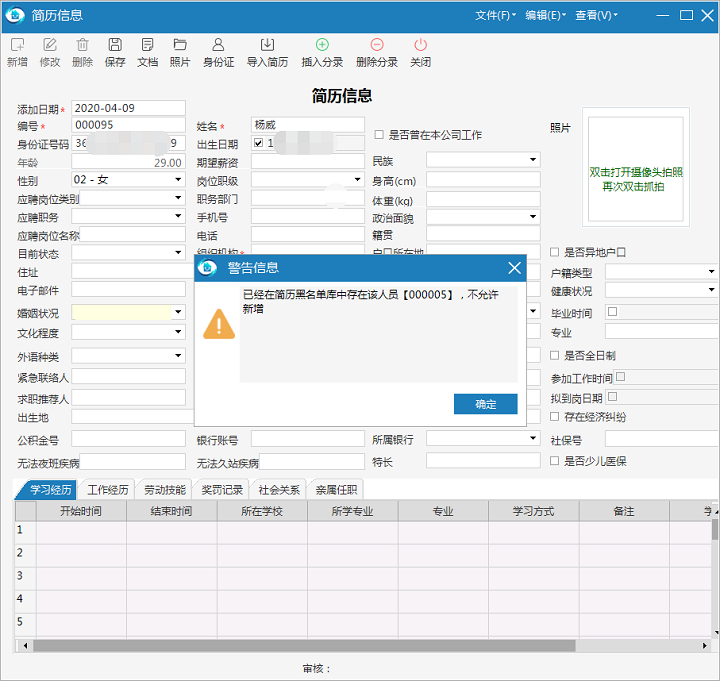
Task: Save the resume with 保存 icon
Action: click(x=115, y=45)
